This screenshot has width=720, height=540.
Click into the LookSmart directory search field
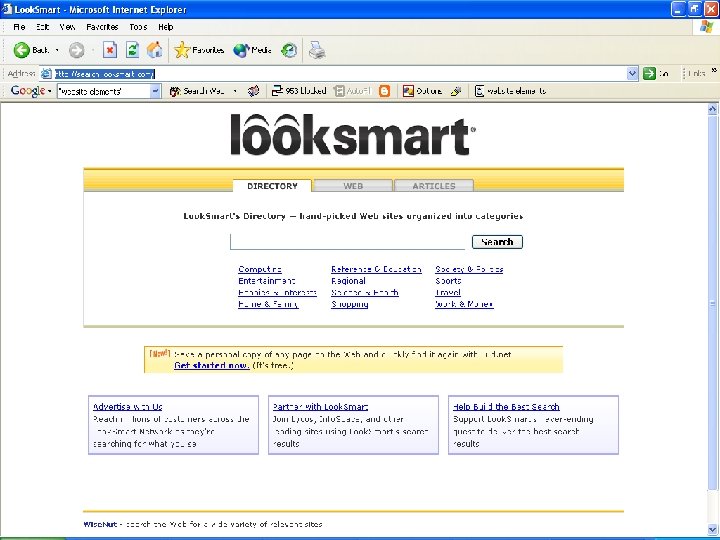[347, 242]
